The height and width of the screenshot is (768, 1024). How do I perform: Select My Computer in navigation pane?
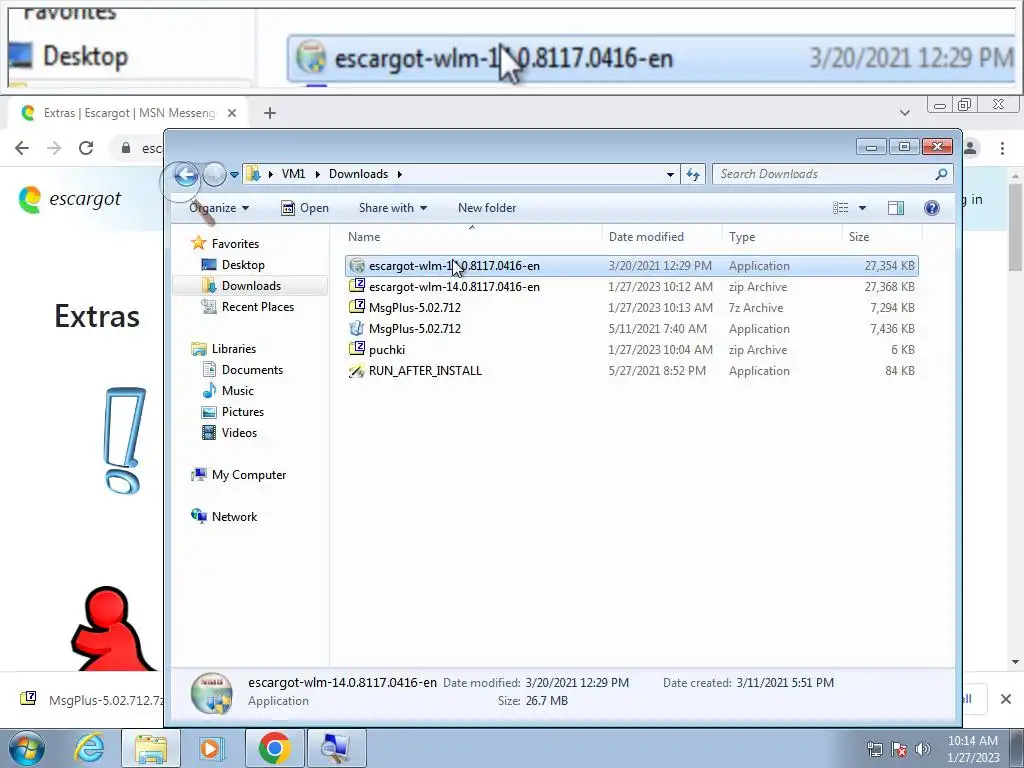(x=238, y=475)
